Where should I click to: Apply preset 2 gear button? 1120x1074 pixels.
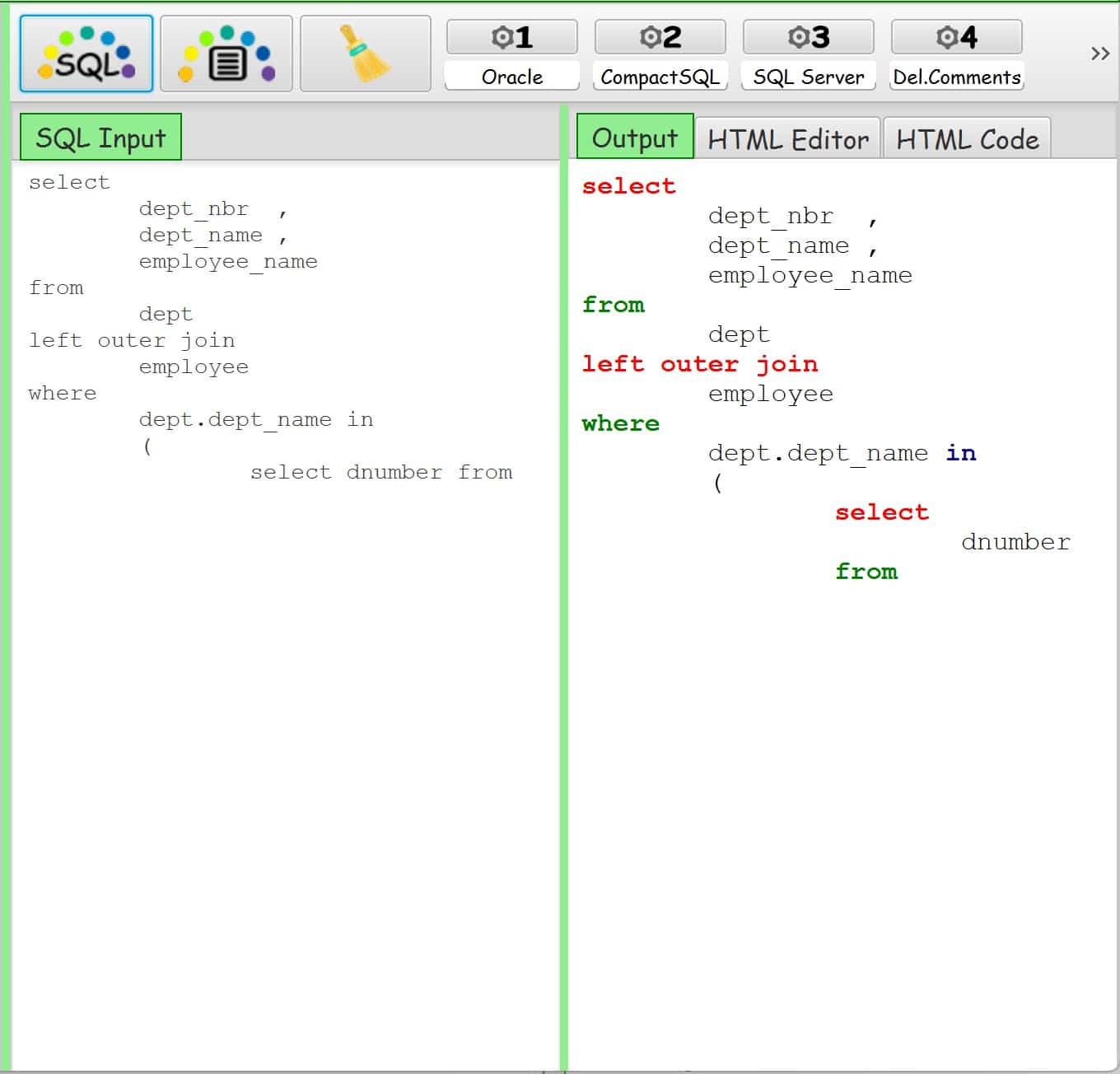660,37
